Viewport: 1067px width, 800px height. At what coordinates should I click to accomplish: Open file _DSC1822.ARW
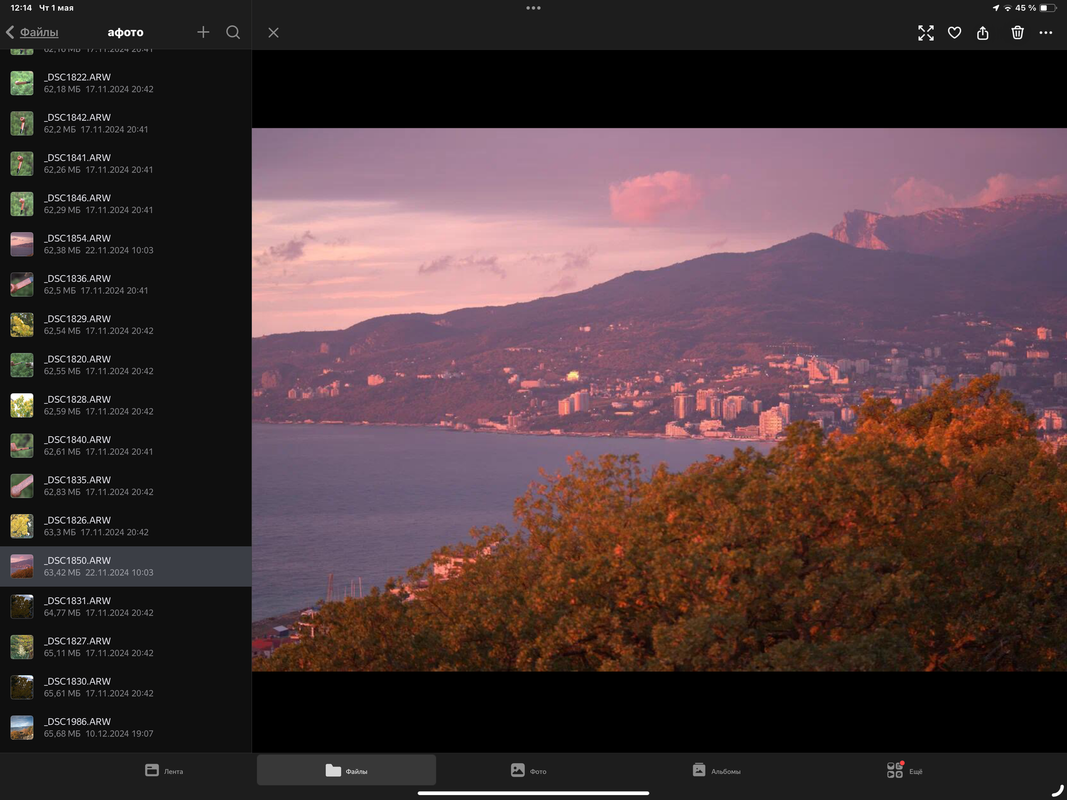tap(126, 83)
